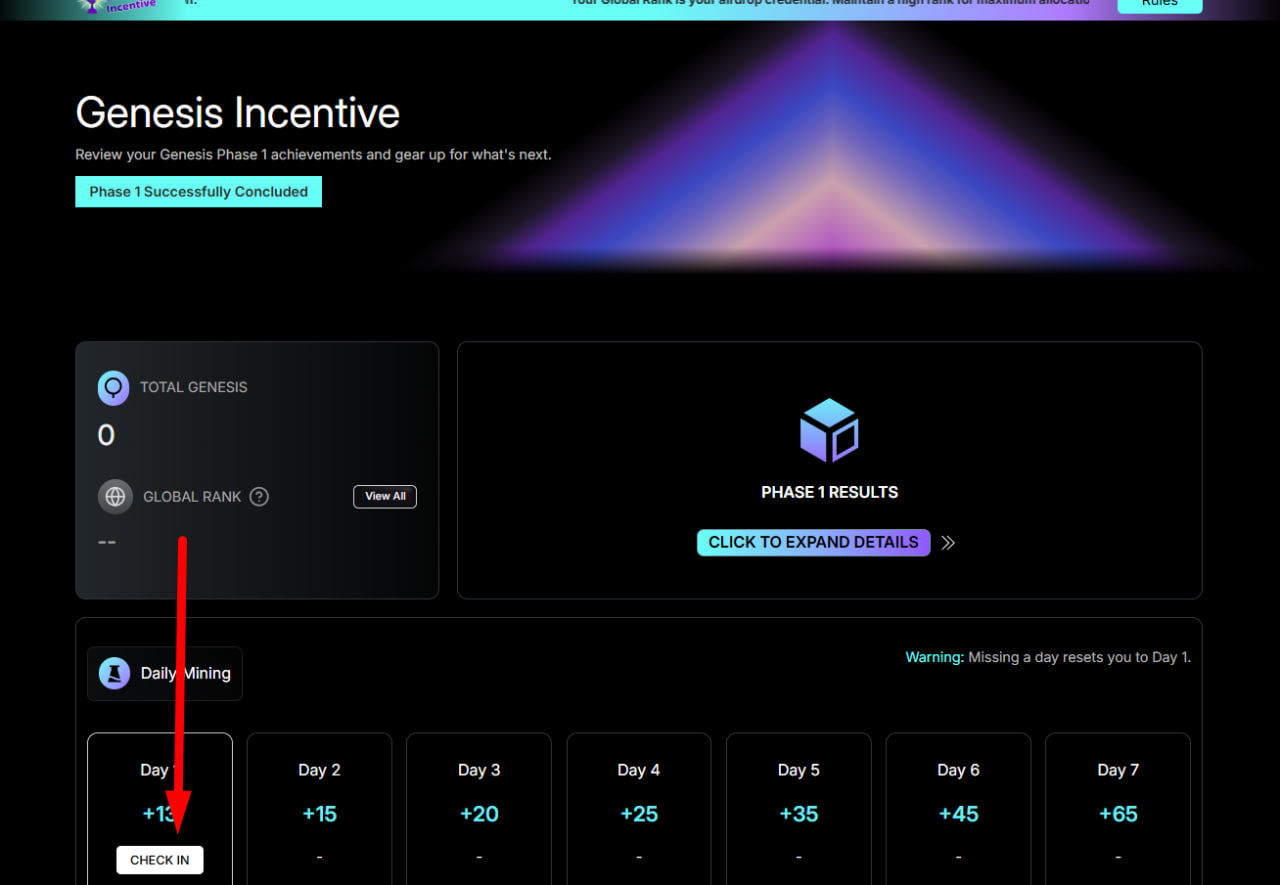
Task: Click the Genesis Incentive page heading
Action: click(238, 112)
